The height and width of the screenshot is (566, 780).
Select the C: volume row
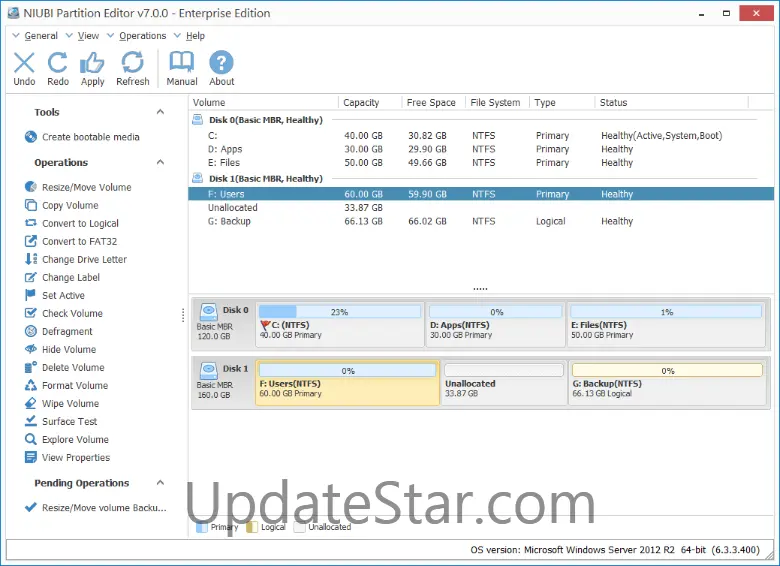point(481,135)
